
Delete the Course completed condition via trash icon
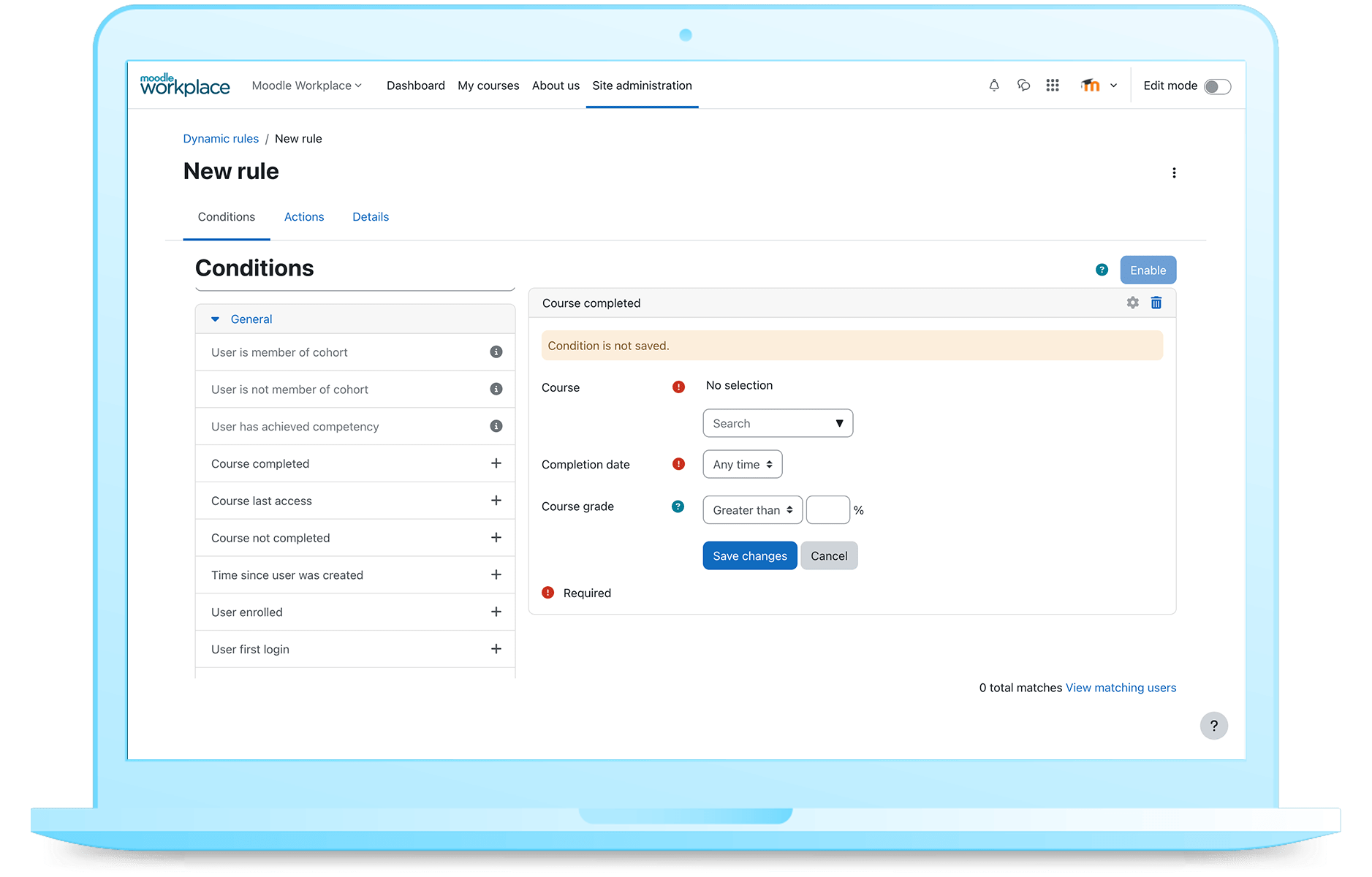(1156, 302)
